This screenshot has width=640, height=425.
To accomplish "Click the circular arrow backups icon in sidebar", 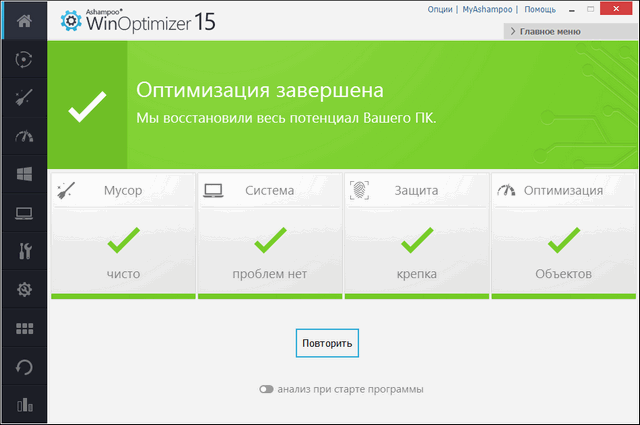I will (x=24, y=367).
